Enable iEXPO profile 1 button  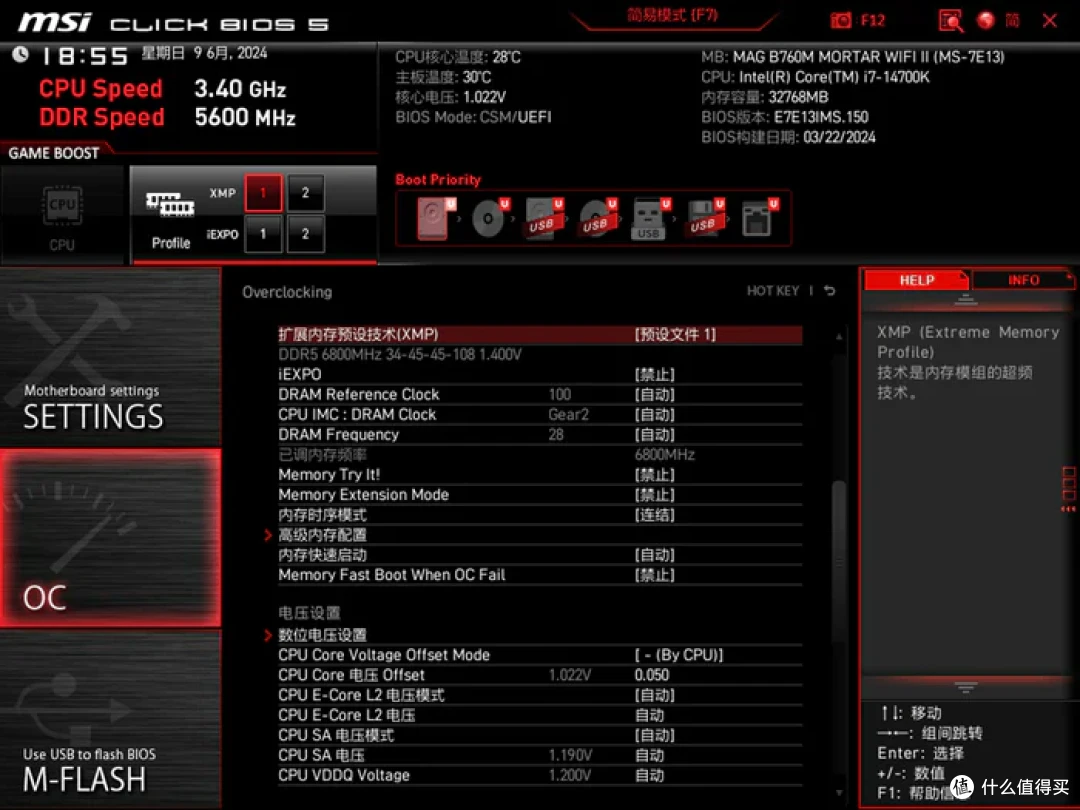coord(263,234)
